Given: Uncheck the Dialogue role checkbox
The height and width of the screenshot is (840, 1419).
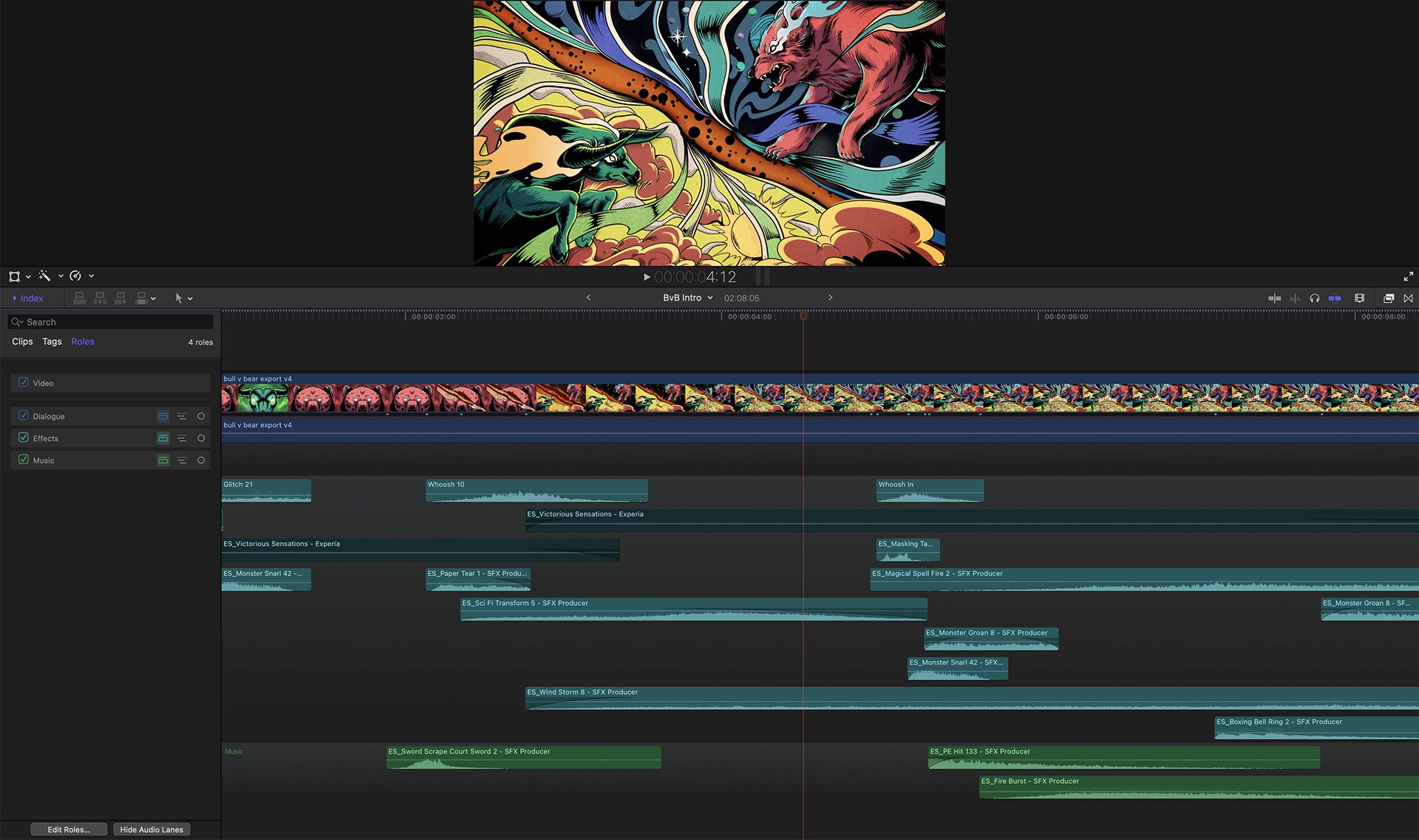Looking at the screenshot, I should tap(24, 416).
